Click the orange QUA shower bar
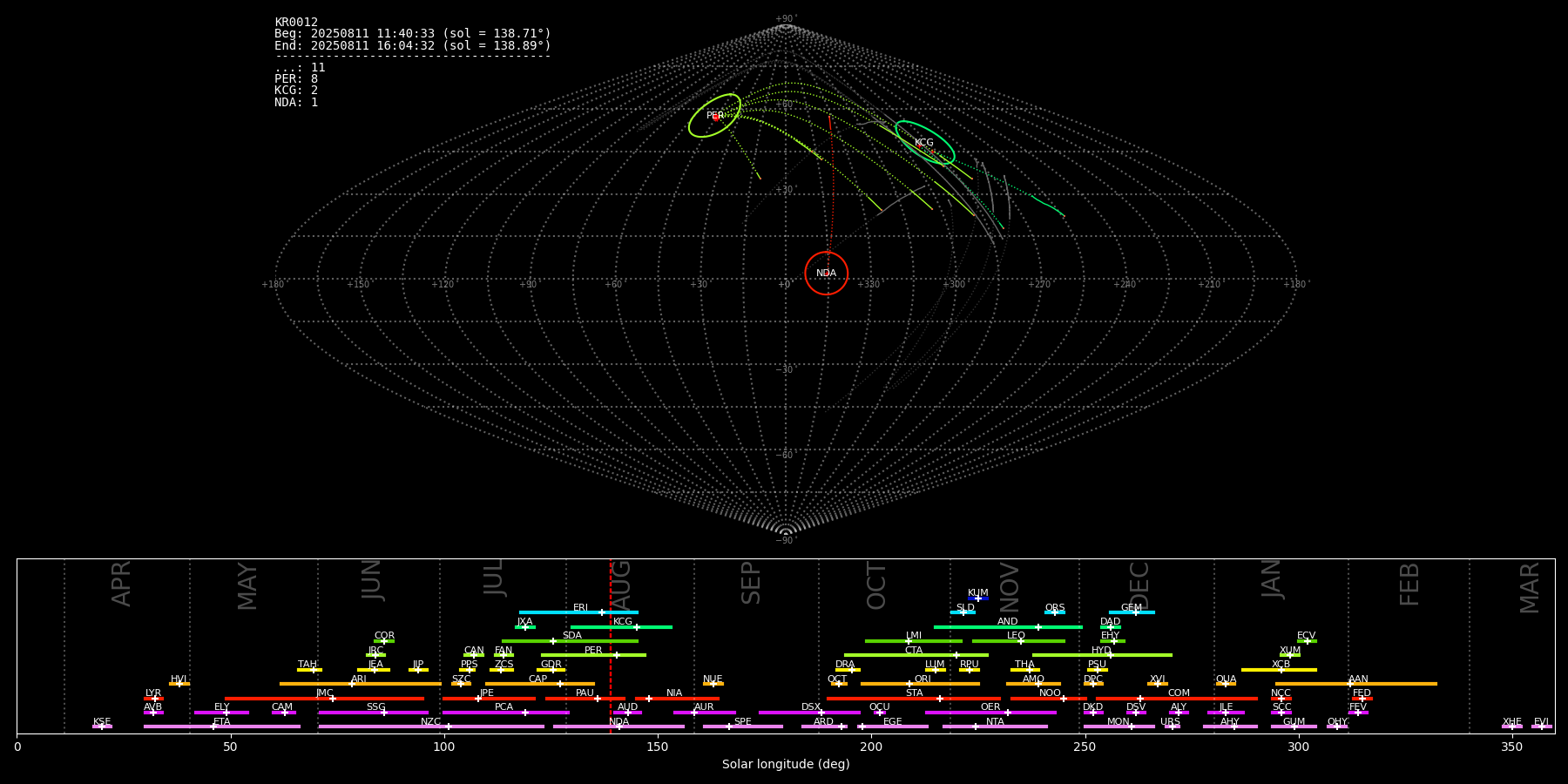1568x784 pixels. [1226, 684]
